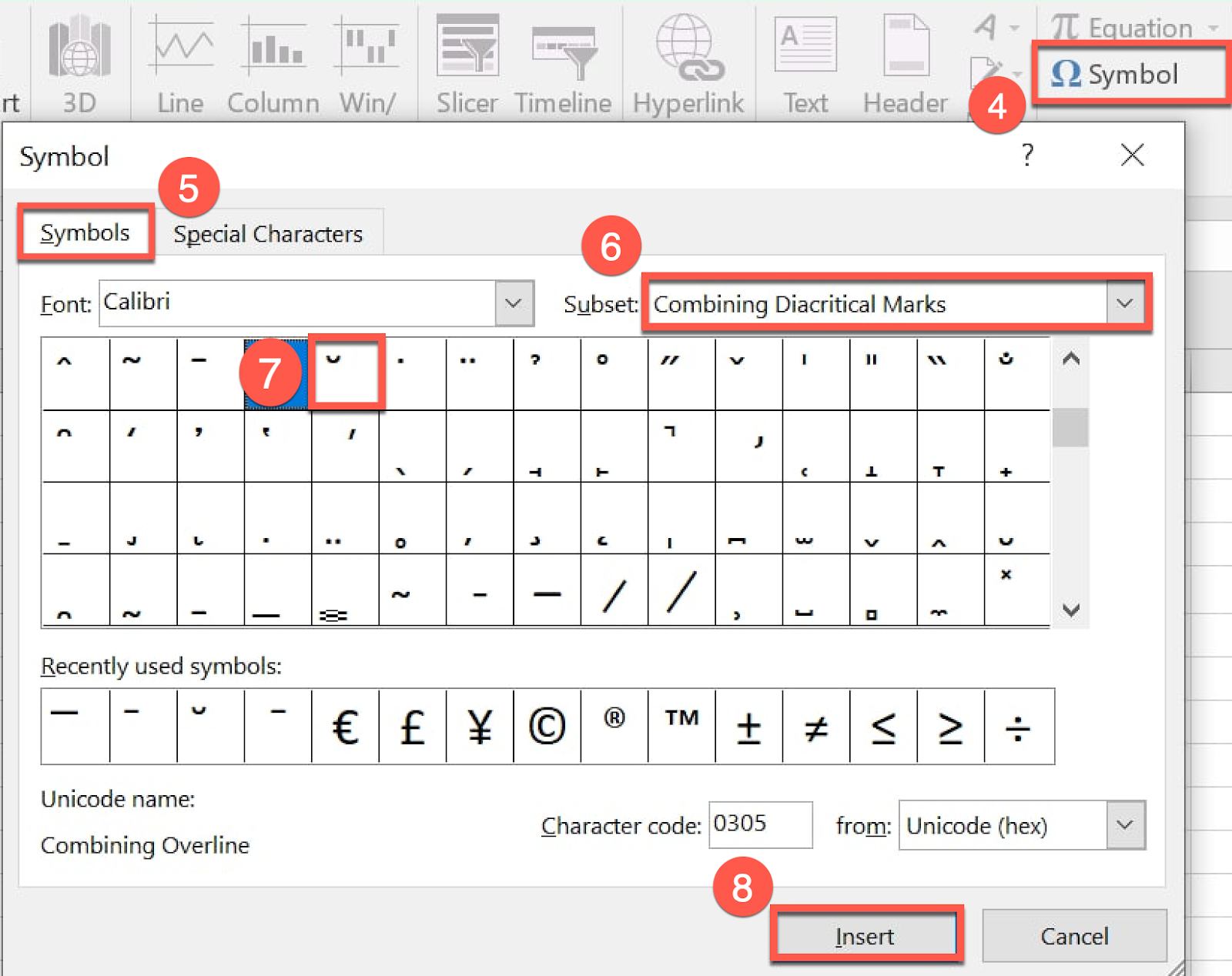Select the caron symbol in first row
Viewport: 1232px width, 976px height.
tap(748, 374)
